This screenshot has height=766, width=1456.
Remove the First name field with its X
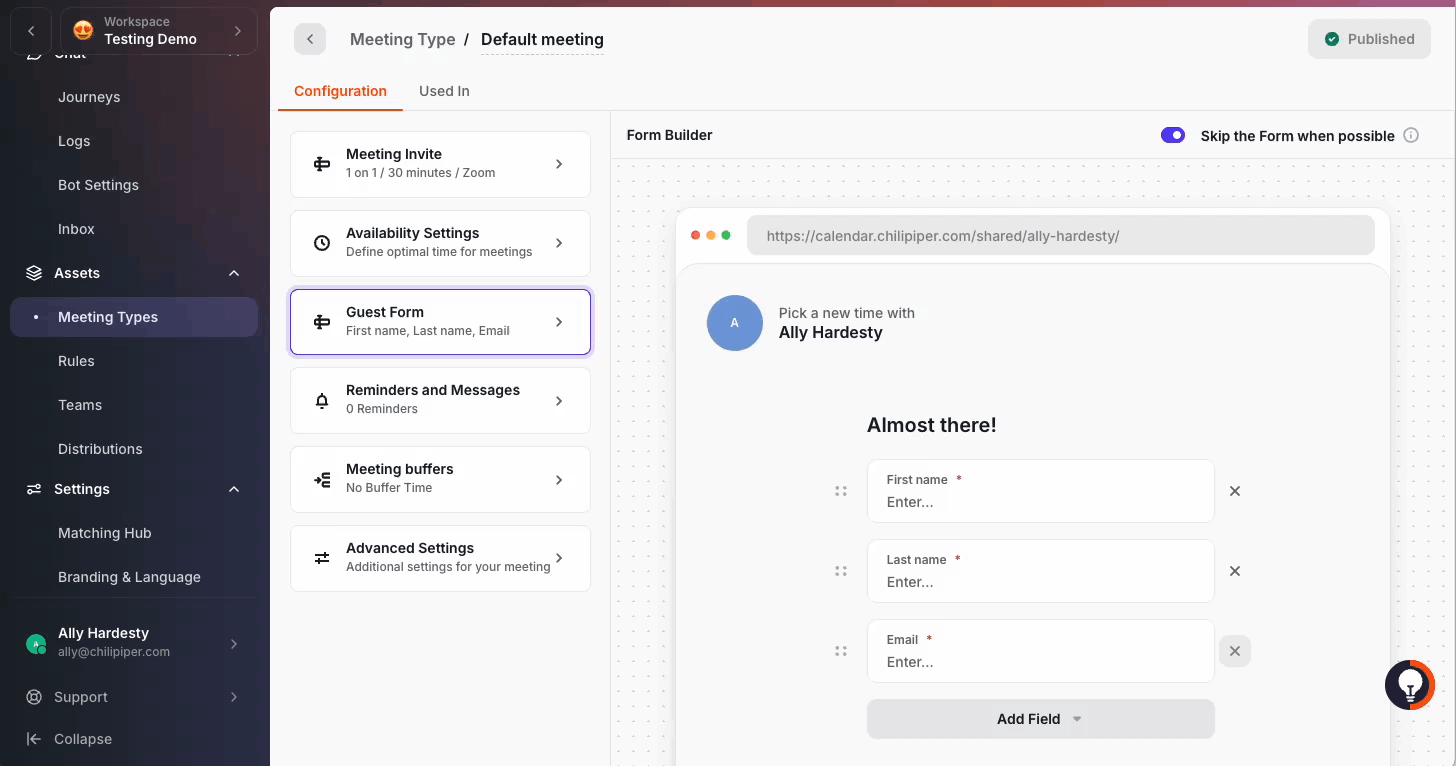pos(1235,491)
